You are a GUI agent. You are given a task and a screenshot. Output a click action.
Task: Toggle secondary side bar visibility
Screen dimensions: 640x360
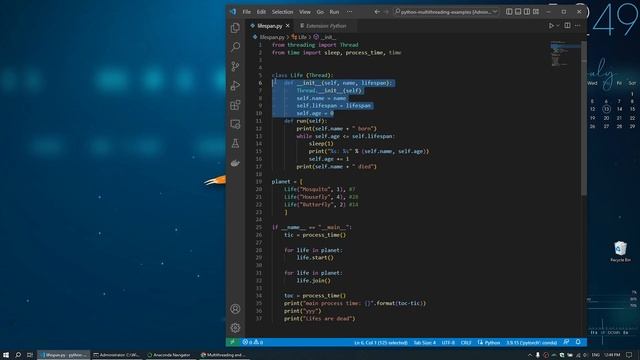[x=527, y=12]
